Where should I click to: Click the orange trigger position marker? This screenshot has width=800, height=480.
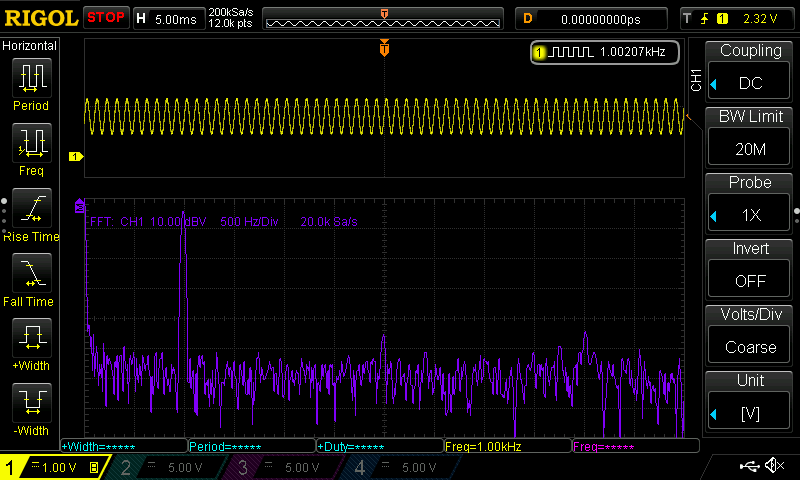pos(384,49)
